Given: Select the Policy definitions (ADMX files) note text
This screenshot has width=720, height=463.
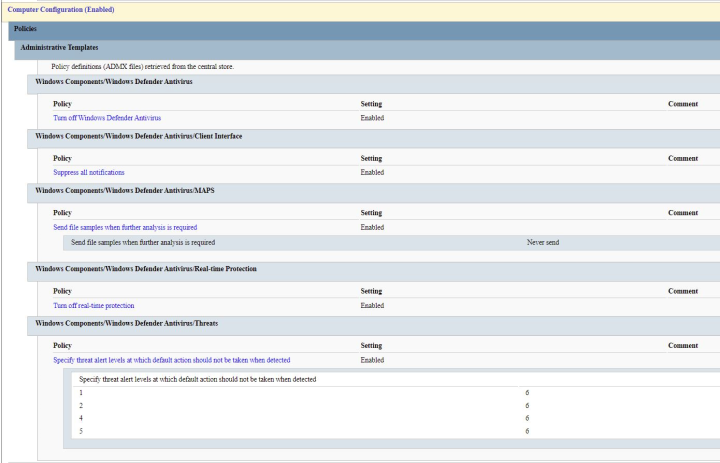Looking at the screenshot, I should 142,67.
